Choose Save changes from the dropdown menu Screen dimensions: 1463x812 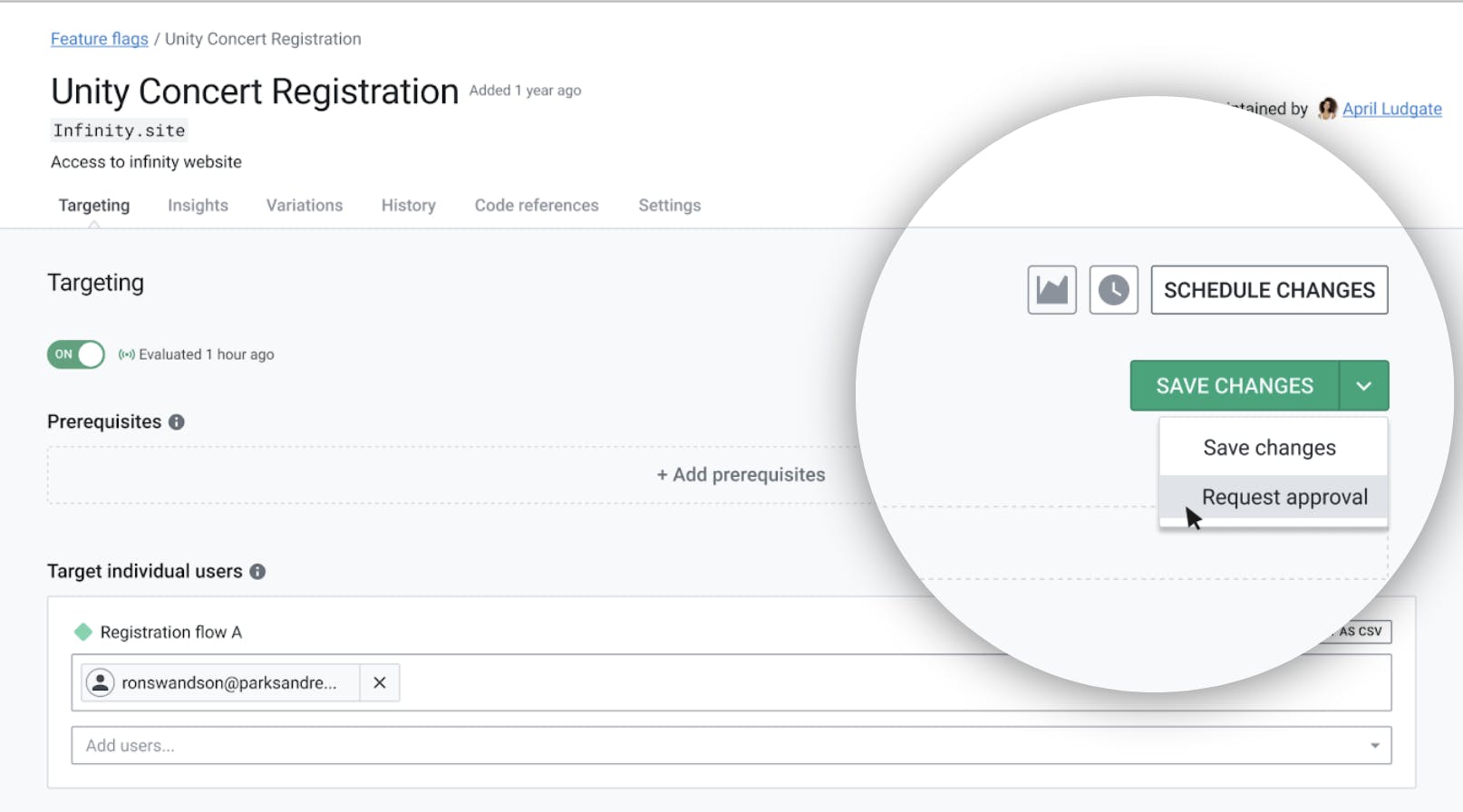click(x=1273, y=448)
